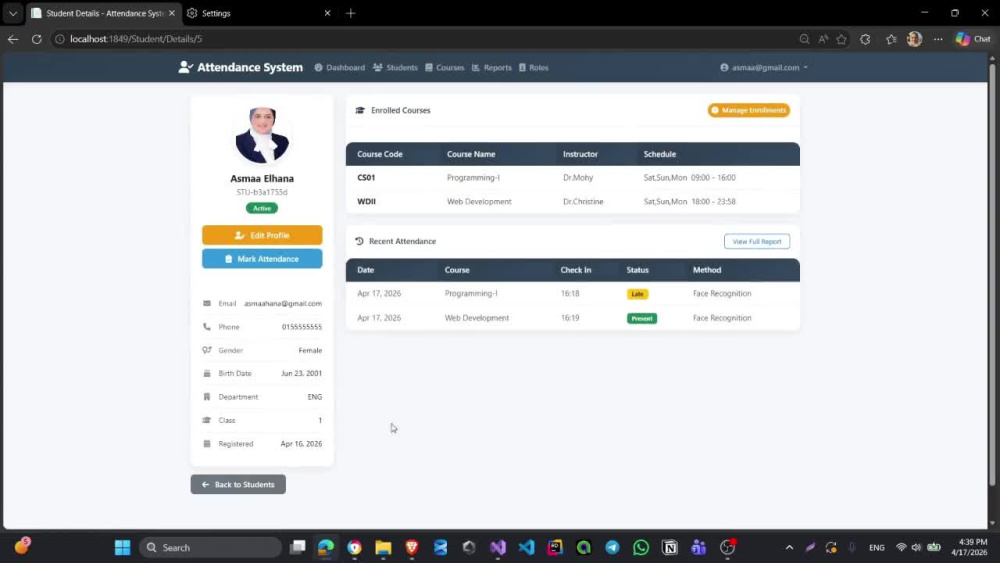Screen dimensions: 1000x563
Task: Expand the asmaa@gmail.com account dropdown
Action: click(x=764, y=68)
